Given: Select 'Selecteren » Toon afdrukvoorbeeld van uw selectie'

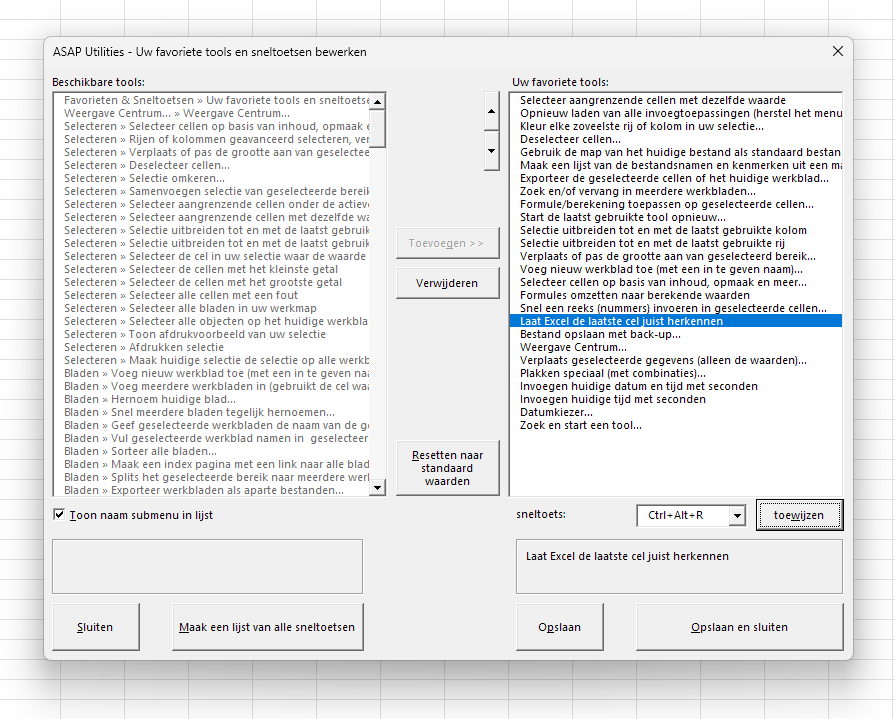Looking at the screenshot, I should tap(212, 334).
